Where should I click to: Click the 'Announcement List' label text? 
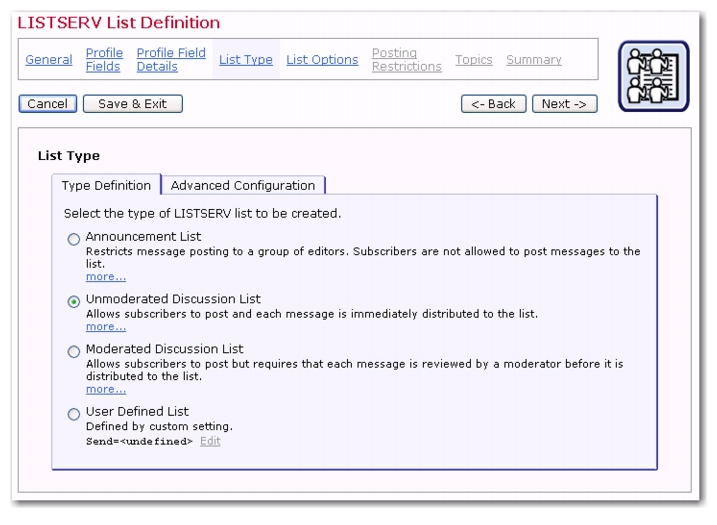(143, 236)
